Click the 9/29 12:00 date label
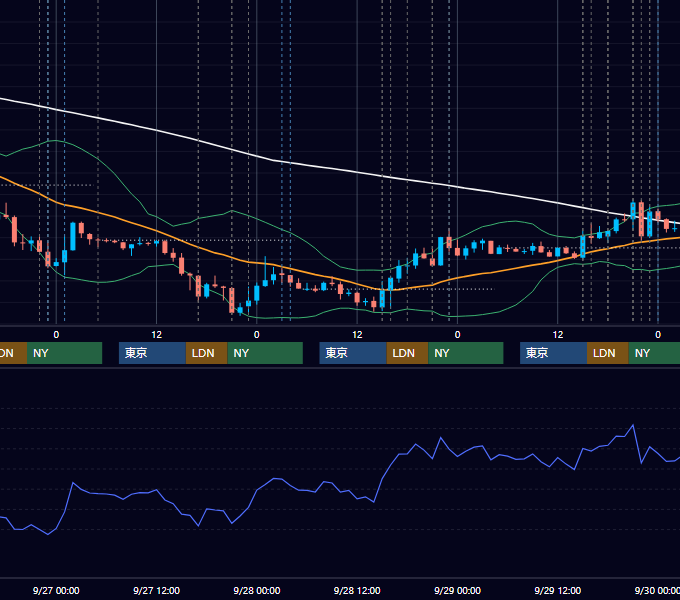The height and width of the screenshot is (600, 680). click(x=558, y=590)
